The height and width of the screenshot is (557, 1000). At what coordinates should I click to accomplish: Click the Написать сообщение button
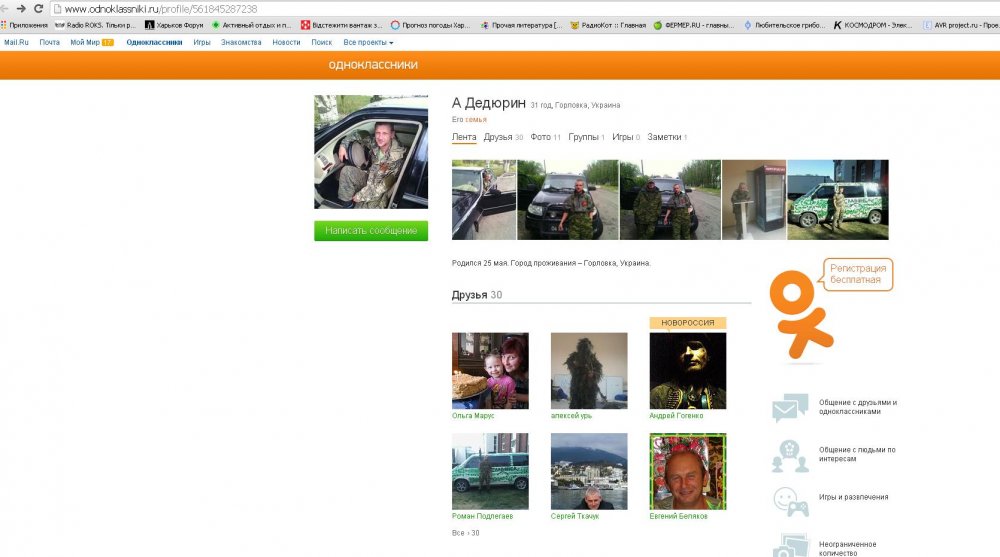(x=371, y=230)
